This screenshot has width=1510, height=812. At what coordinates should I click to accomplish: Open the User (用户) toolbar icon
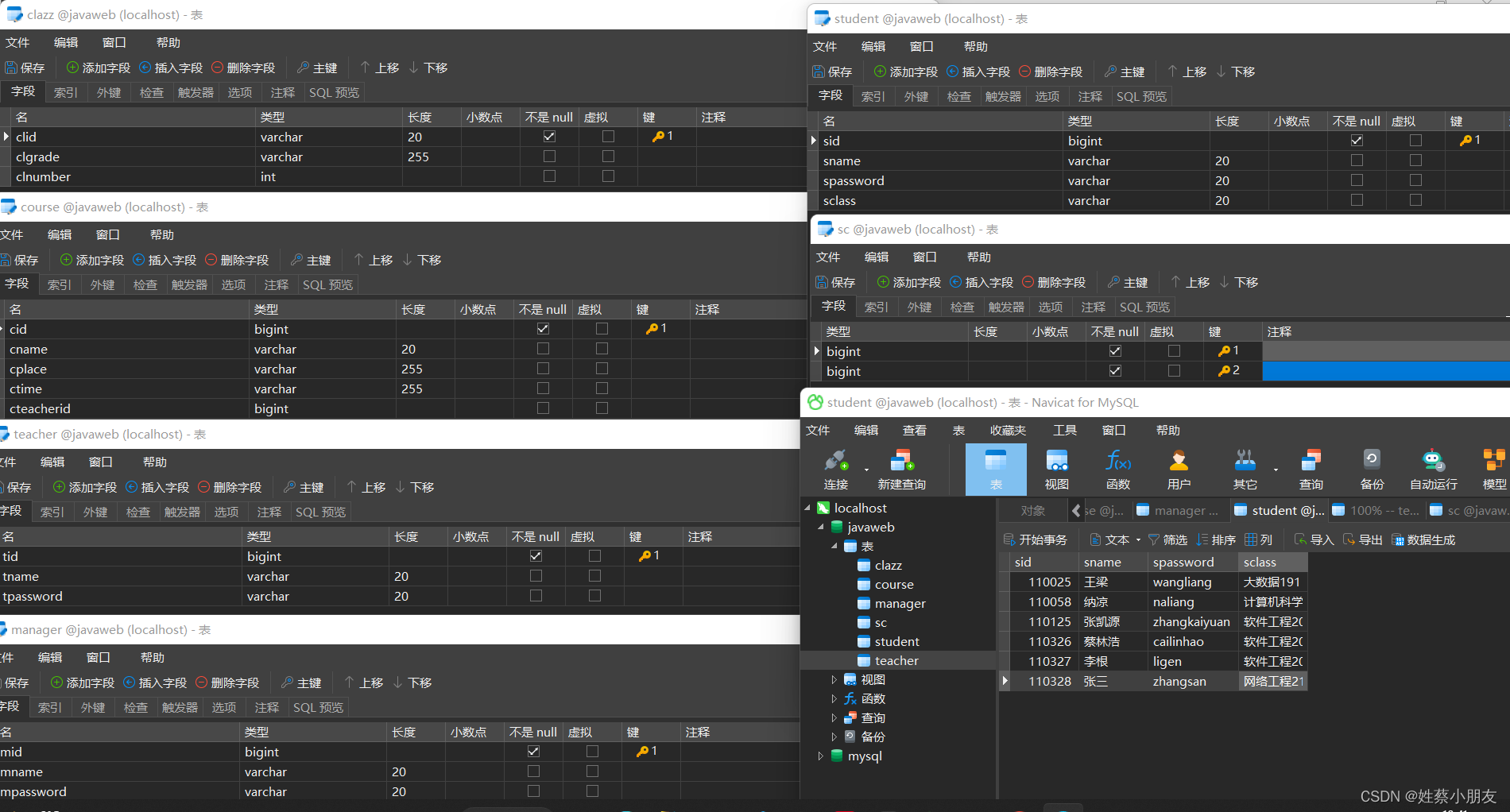pyautogui.click(x=1179, y=469)
